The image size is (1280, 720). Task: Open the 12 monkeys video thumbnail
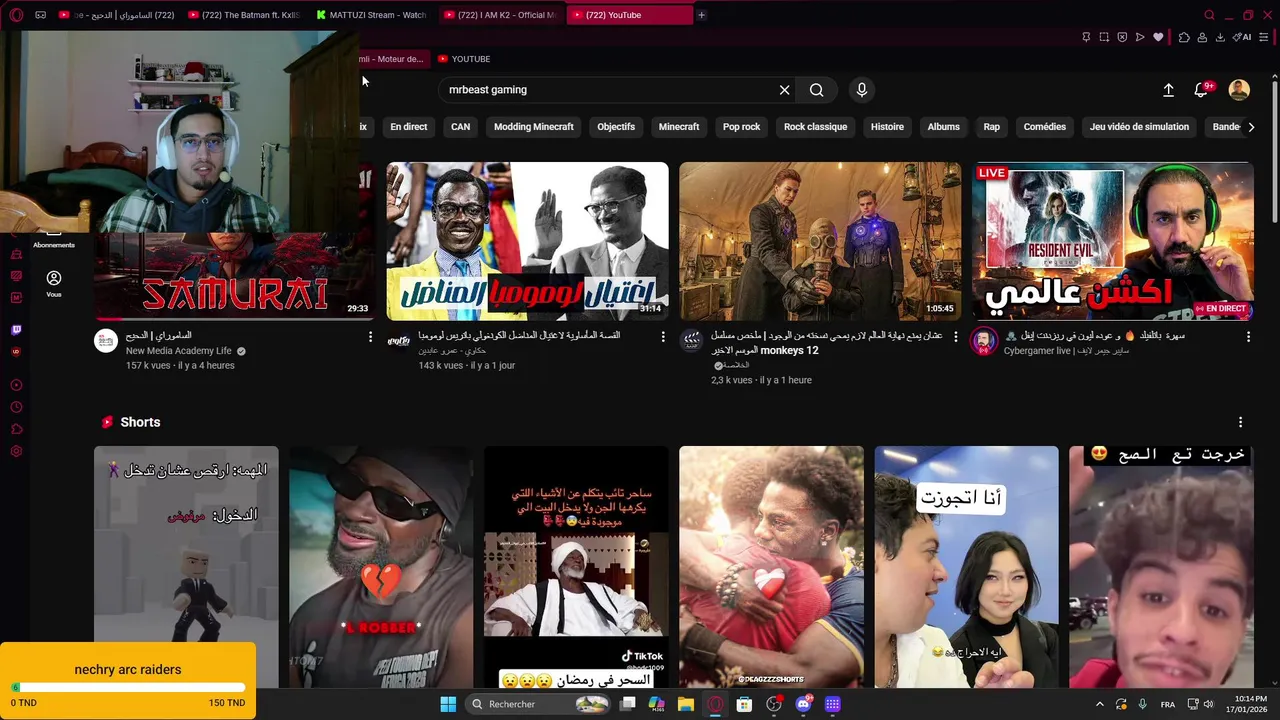820,241
